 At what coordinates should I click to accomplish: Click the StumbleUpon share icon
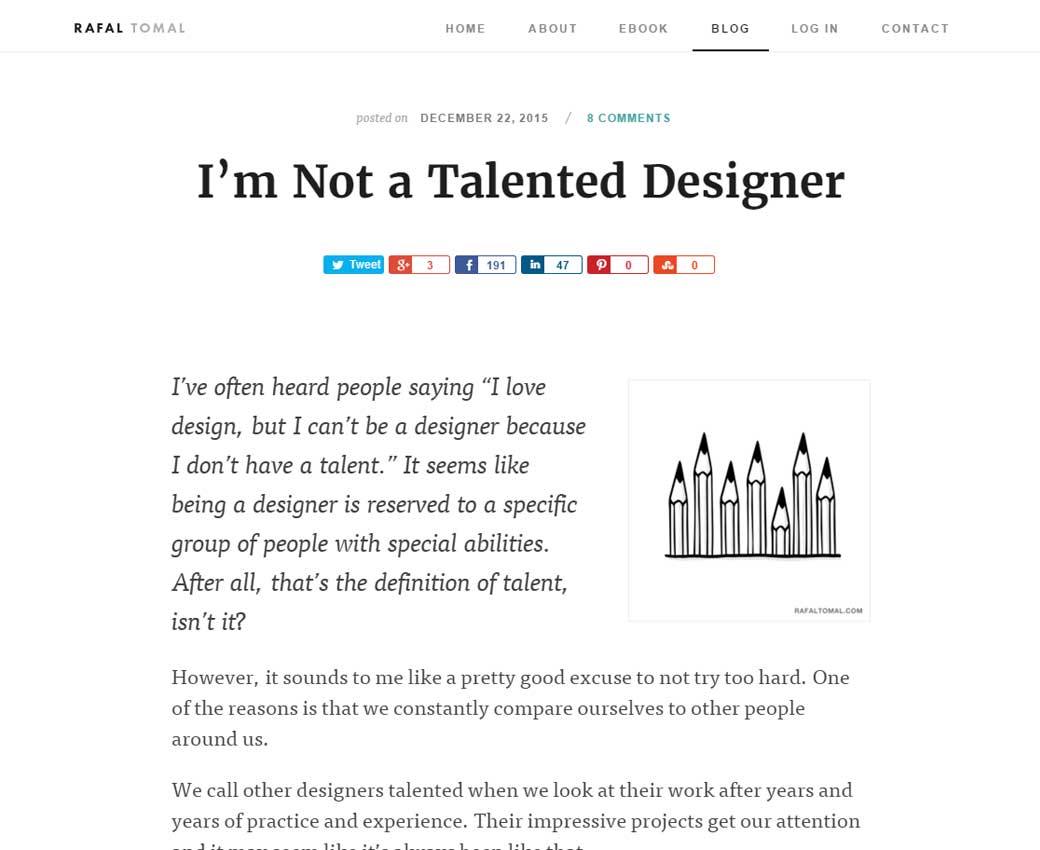[x=666, y=265]
